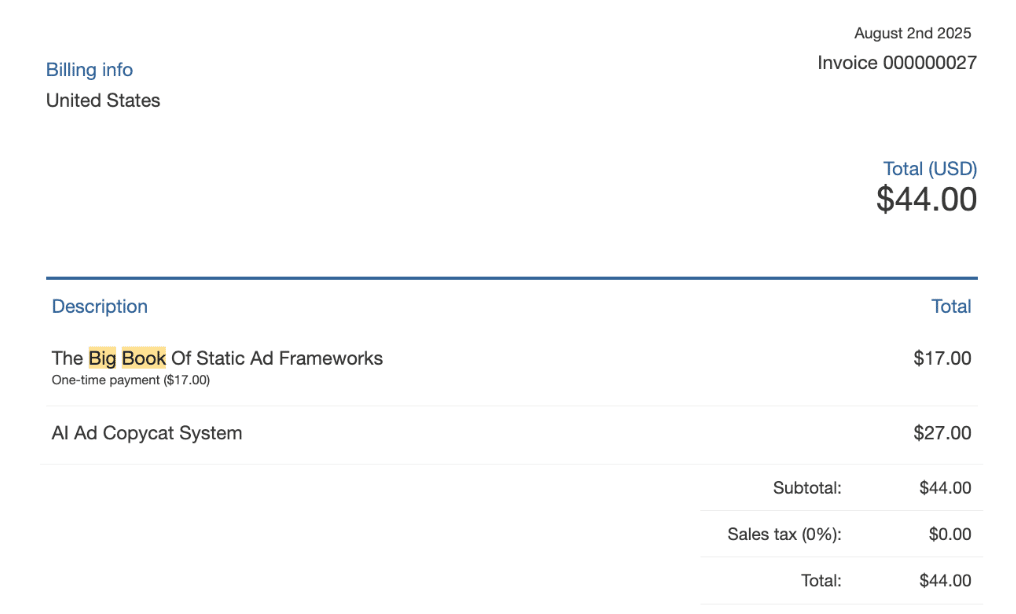Click the August 2nd 2025 date

pyautogui.click(x=912, y=34)
